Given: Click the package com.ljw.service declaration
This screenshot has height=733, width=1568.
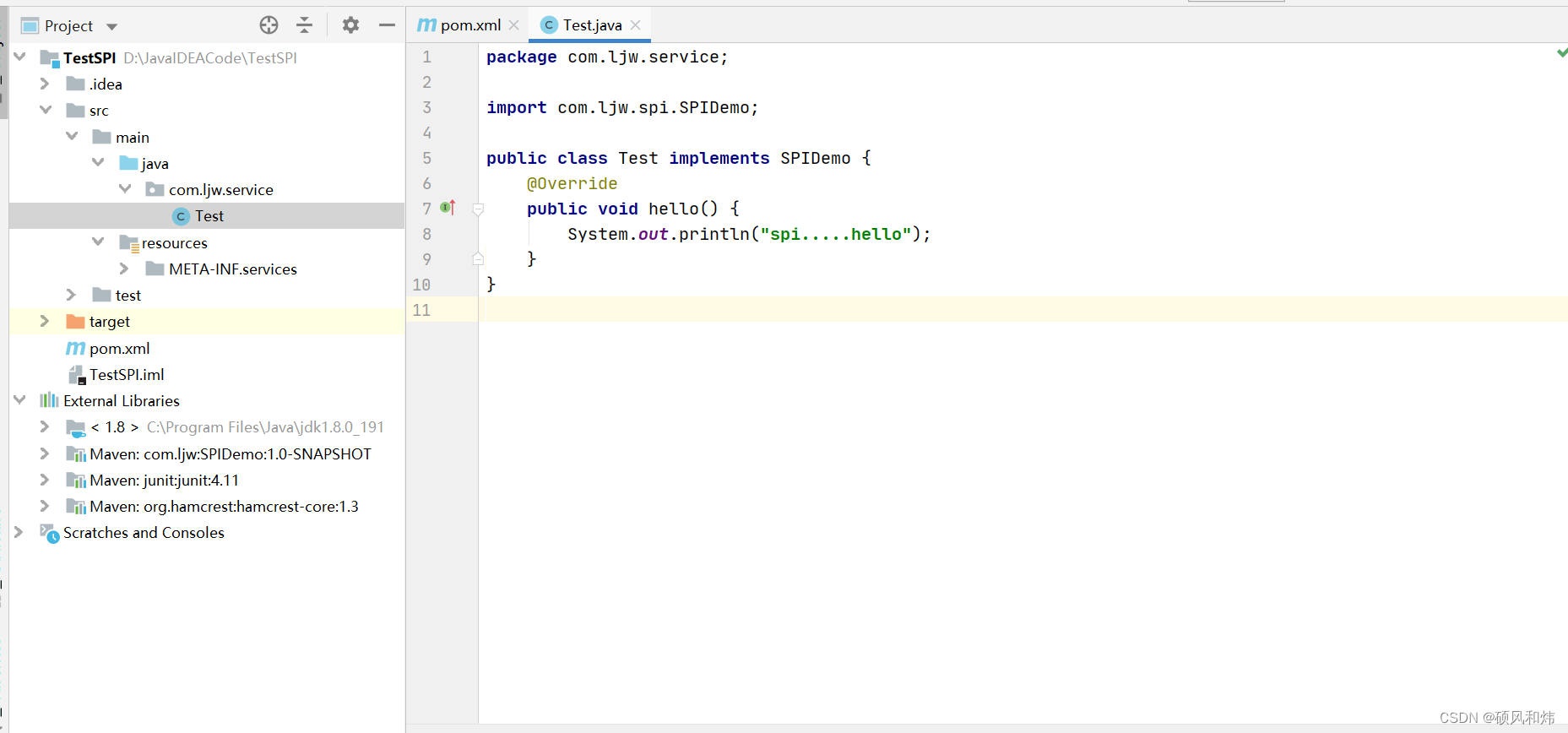Looking at the screenshot, I should pos(607,57).
